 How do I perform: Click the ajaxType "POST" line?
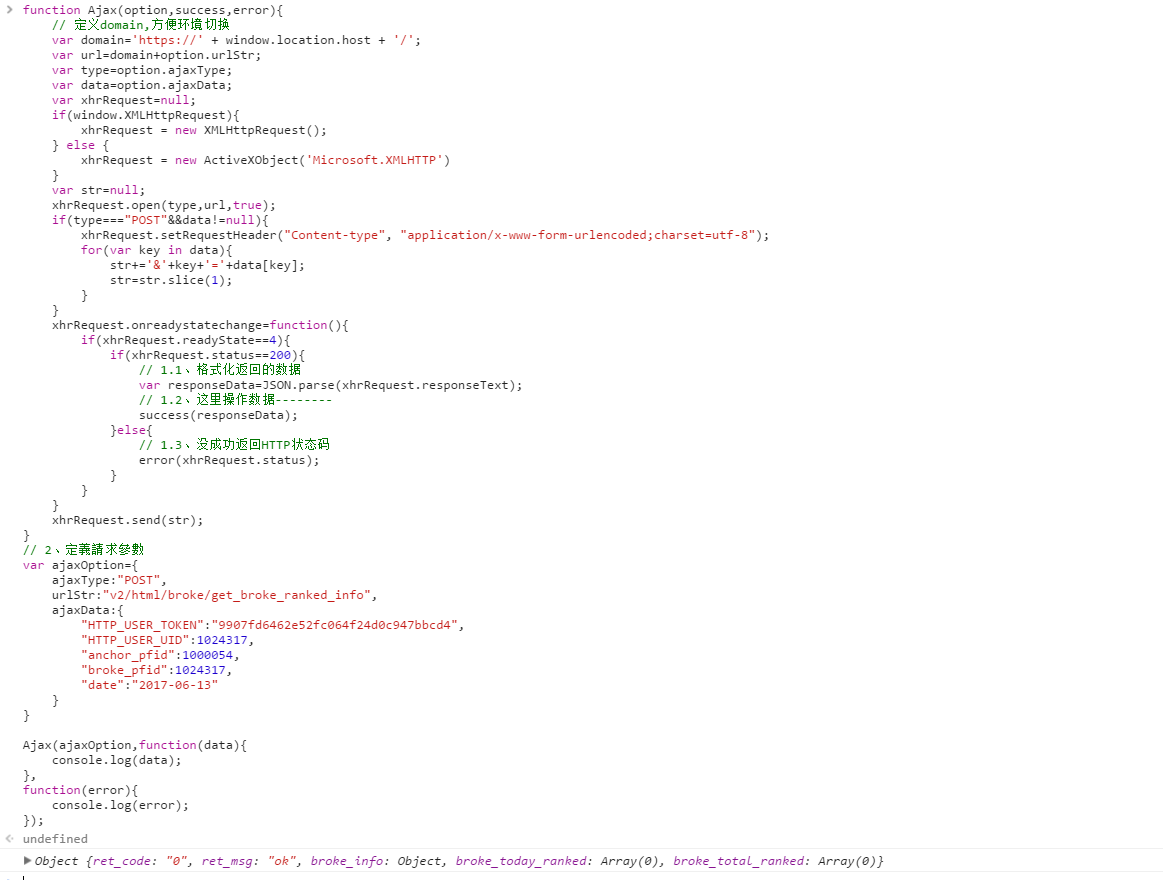click(x=109, y=580)
